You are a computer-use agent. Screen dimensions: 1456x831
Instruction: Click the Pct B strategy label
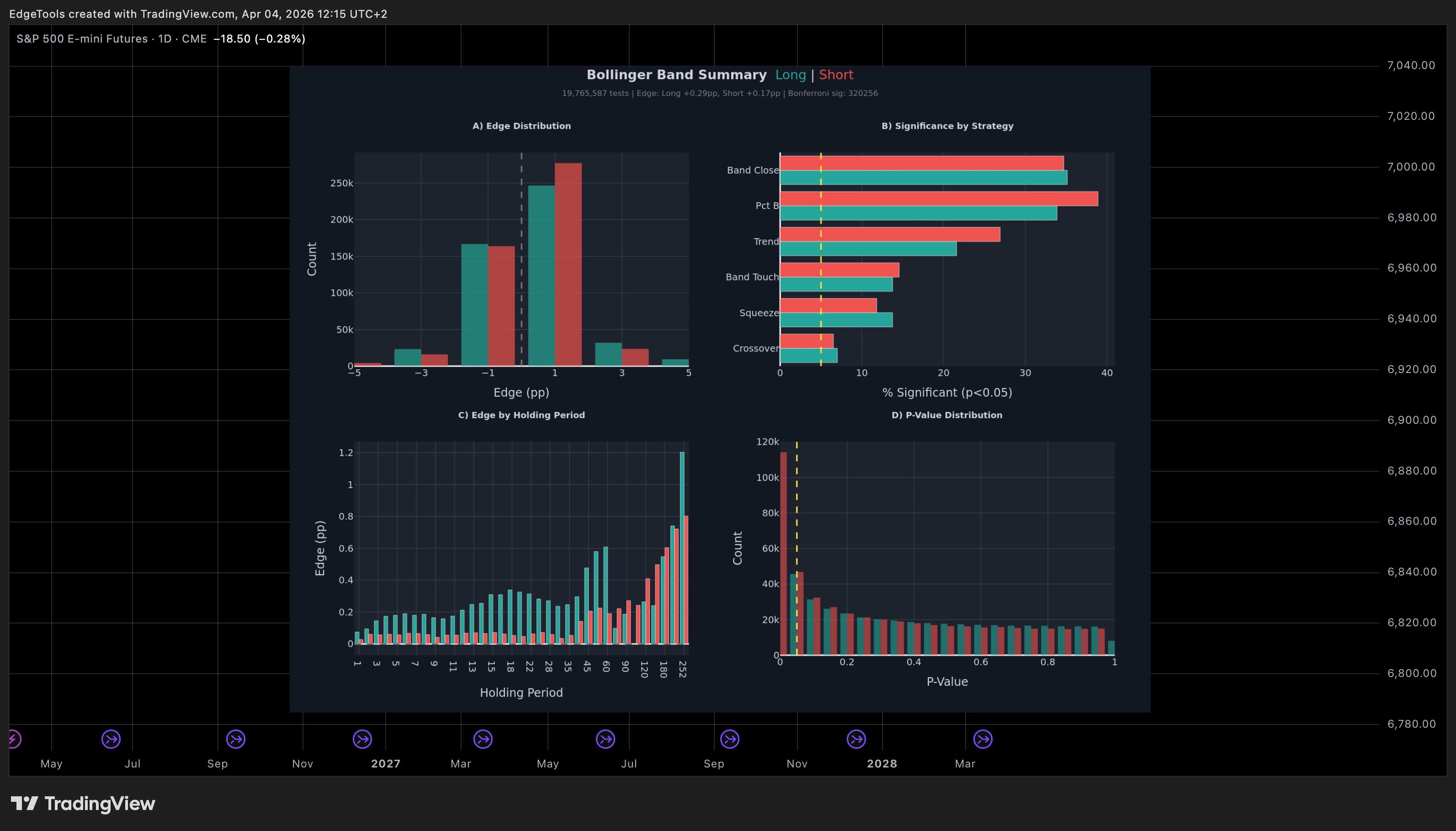(x=767, y=206)
